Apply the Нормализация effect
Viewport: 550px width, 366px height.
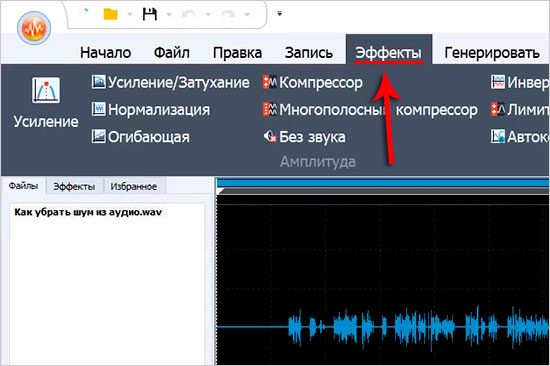pos(151,109)
